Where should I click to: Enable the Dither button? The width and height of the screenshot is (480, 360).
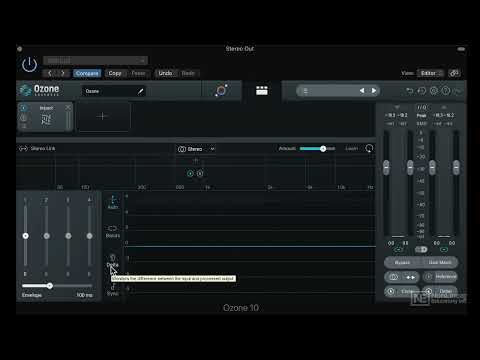(440, 291)
